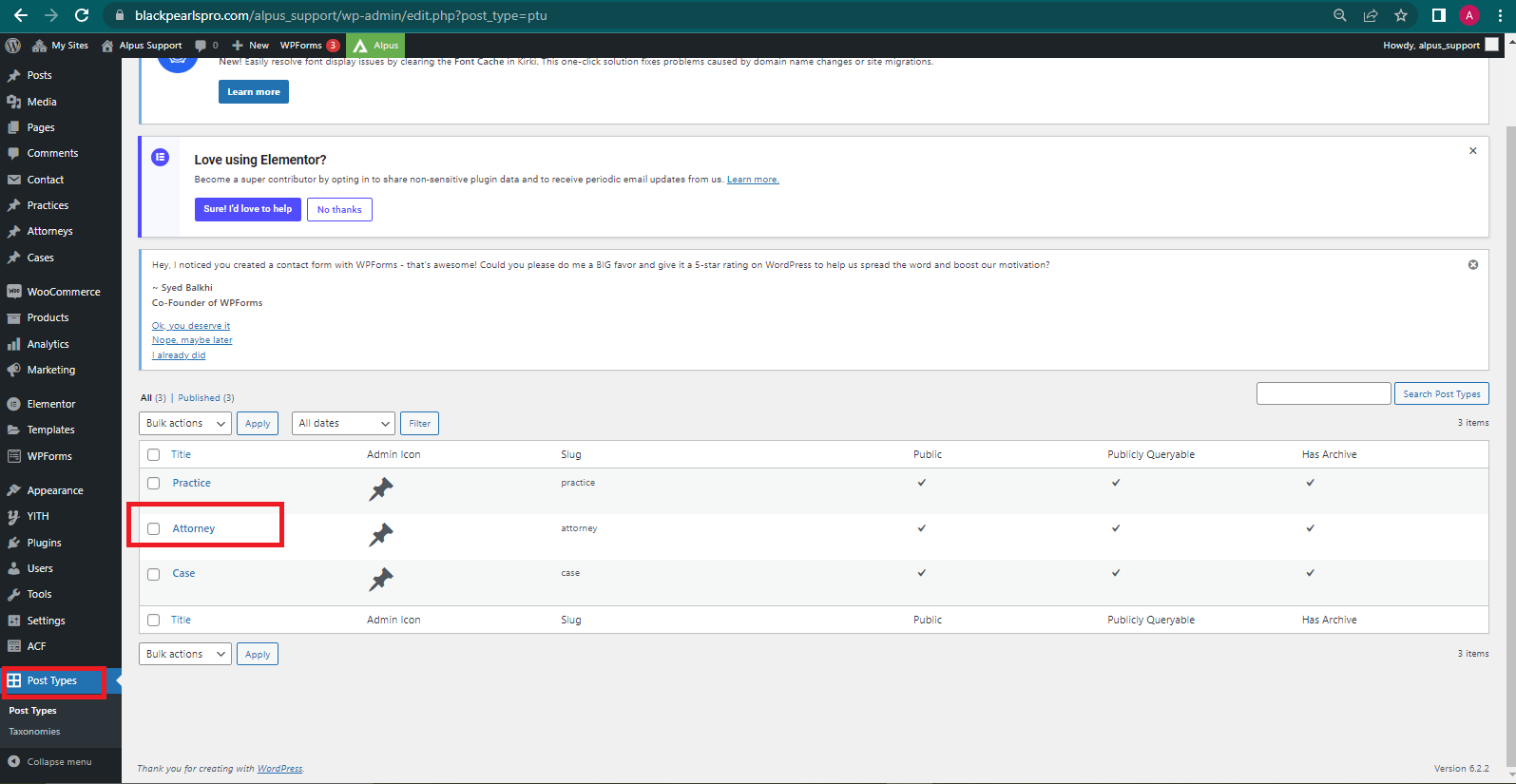Screen dimensions: 1516x784
Task: Open Alpus Support site menu
Action: (x=142, y=45)
